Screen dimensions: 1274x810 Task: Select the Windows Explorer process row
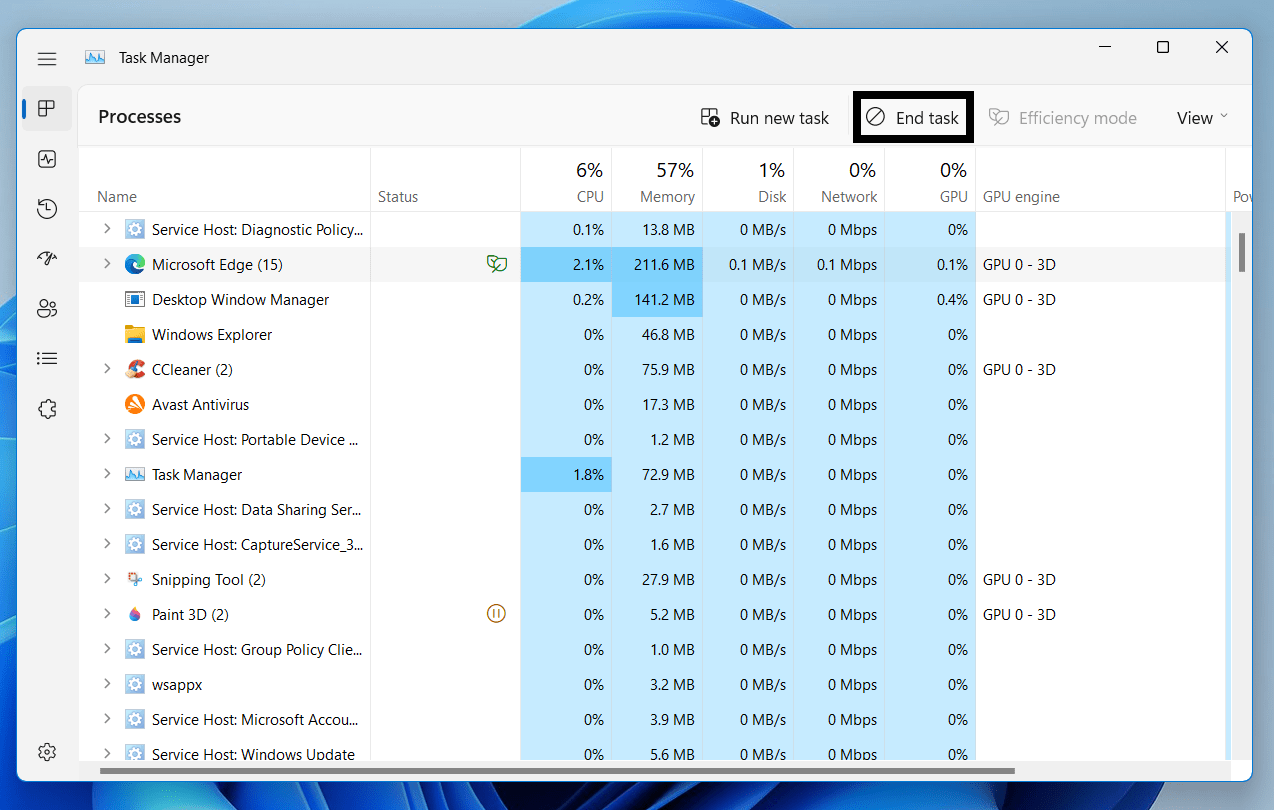[212, 335]
